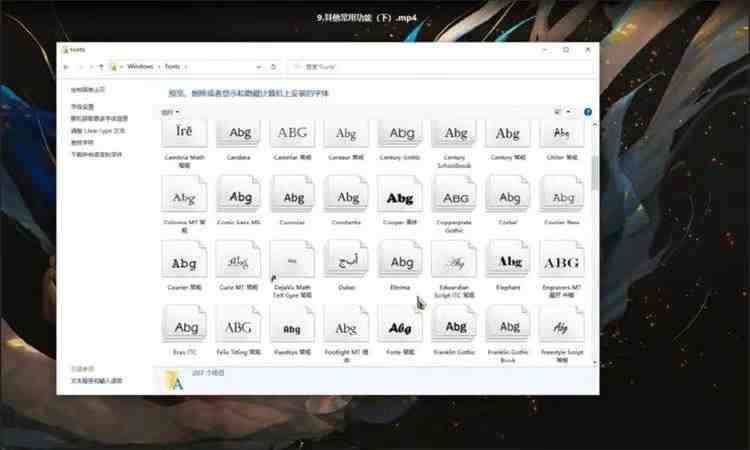This screenshot has width=750, height=450.
Task: Open the Franklin Gothic font family
Action: coord(455,328)
